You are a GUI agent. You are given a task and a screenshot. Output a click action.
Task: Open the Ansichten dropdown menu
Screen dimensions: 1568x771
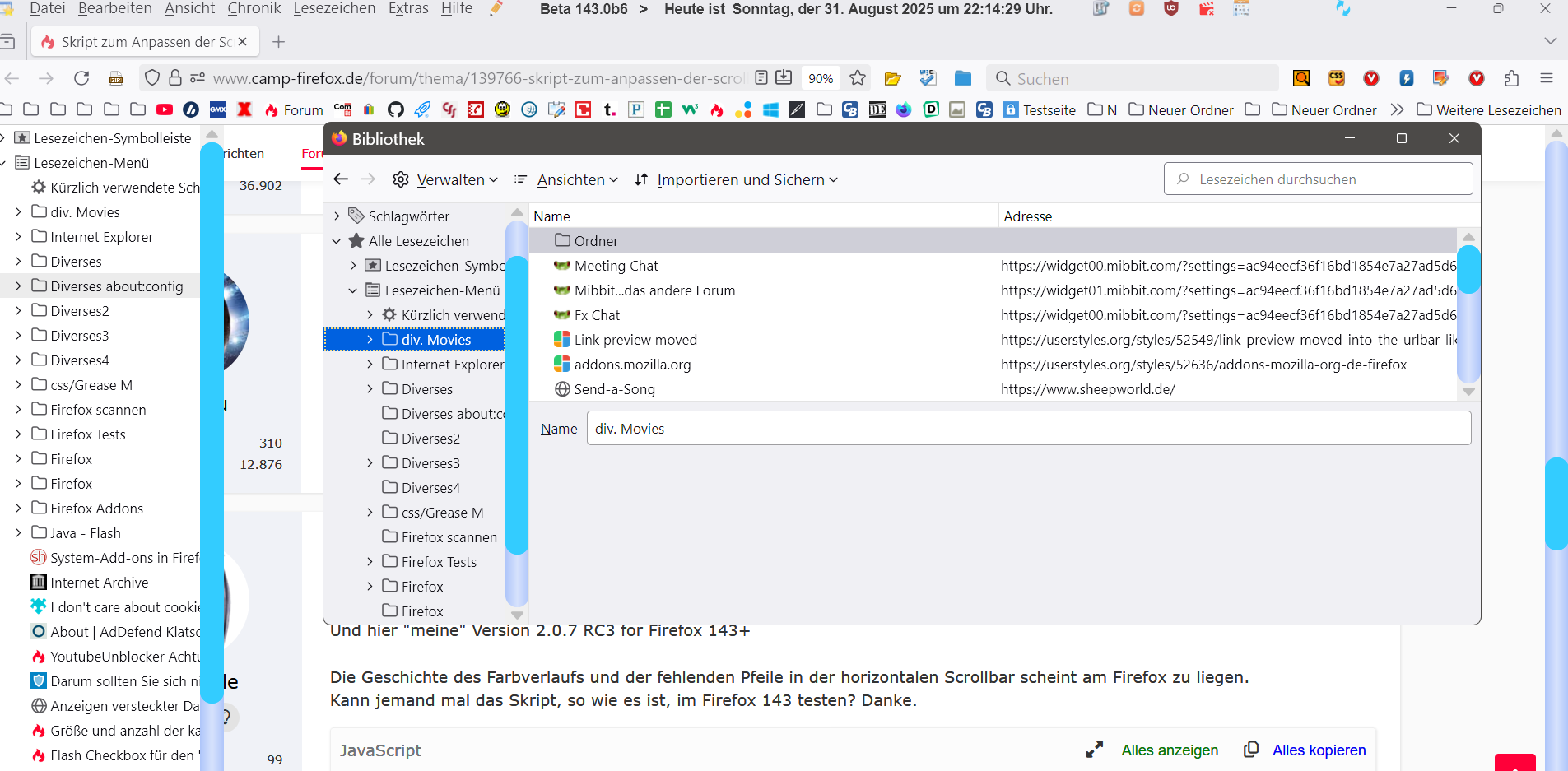click(565, 179)
